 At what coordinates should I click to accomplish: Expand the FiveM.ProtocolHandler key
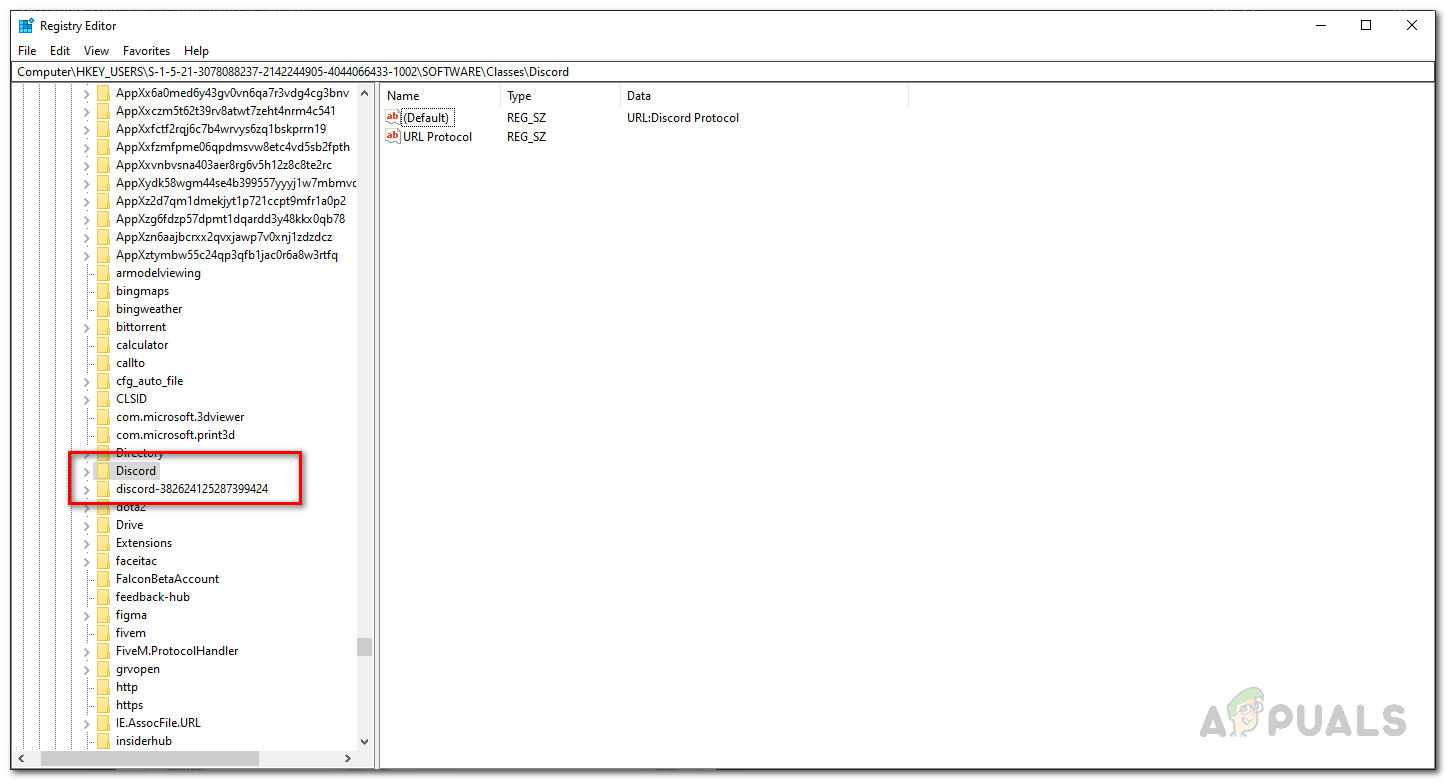pyautogui.click(x=86, y=651)
